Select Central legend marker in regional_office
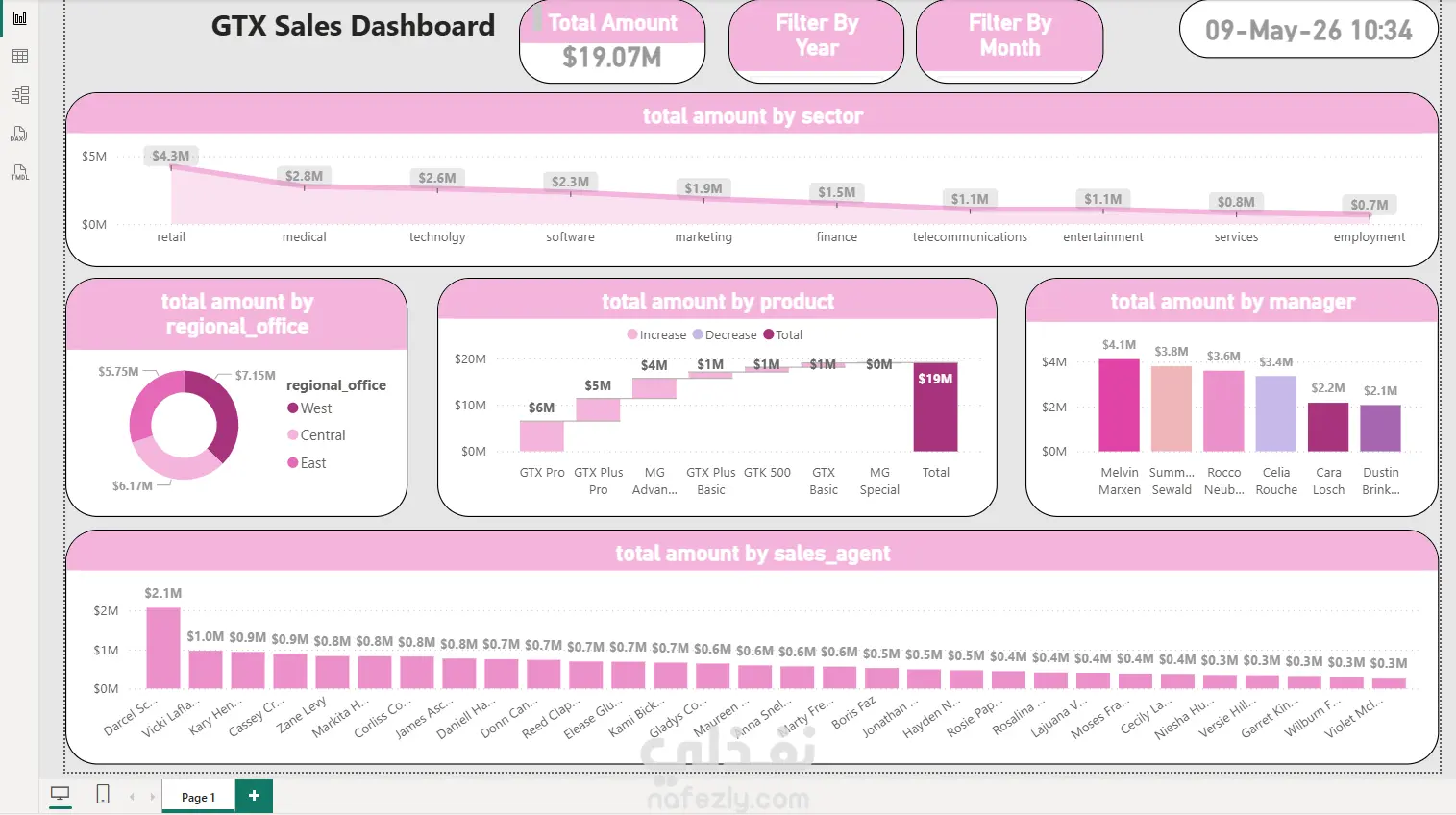Screen dimensions: 1456x815 pos(293,435)
